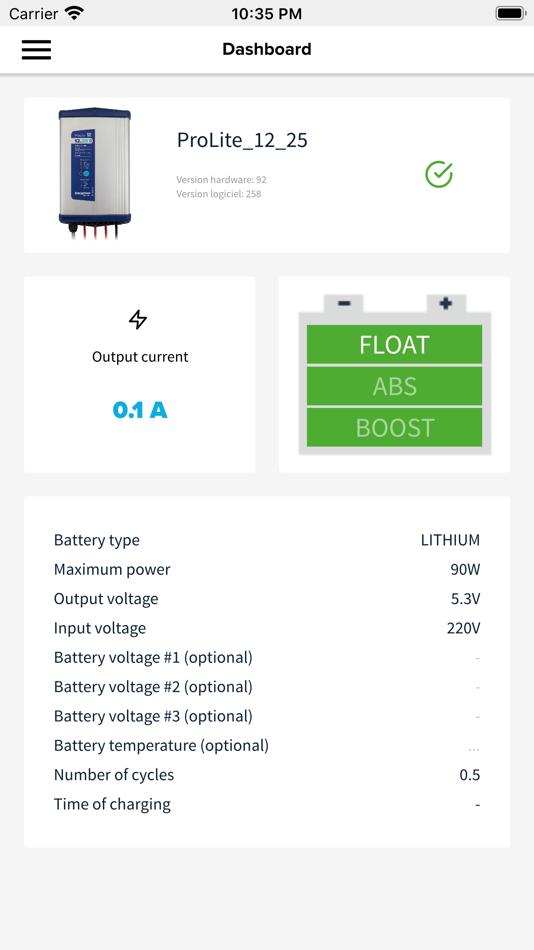Viewport: 534px width, 950px height.
Task: Open the ProLite_12_25 device name
Action: tap(242, 140)
